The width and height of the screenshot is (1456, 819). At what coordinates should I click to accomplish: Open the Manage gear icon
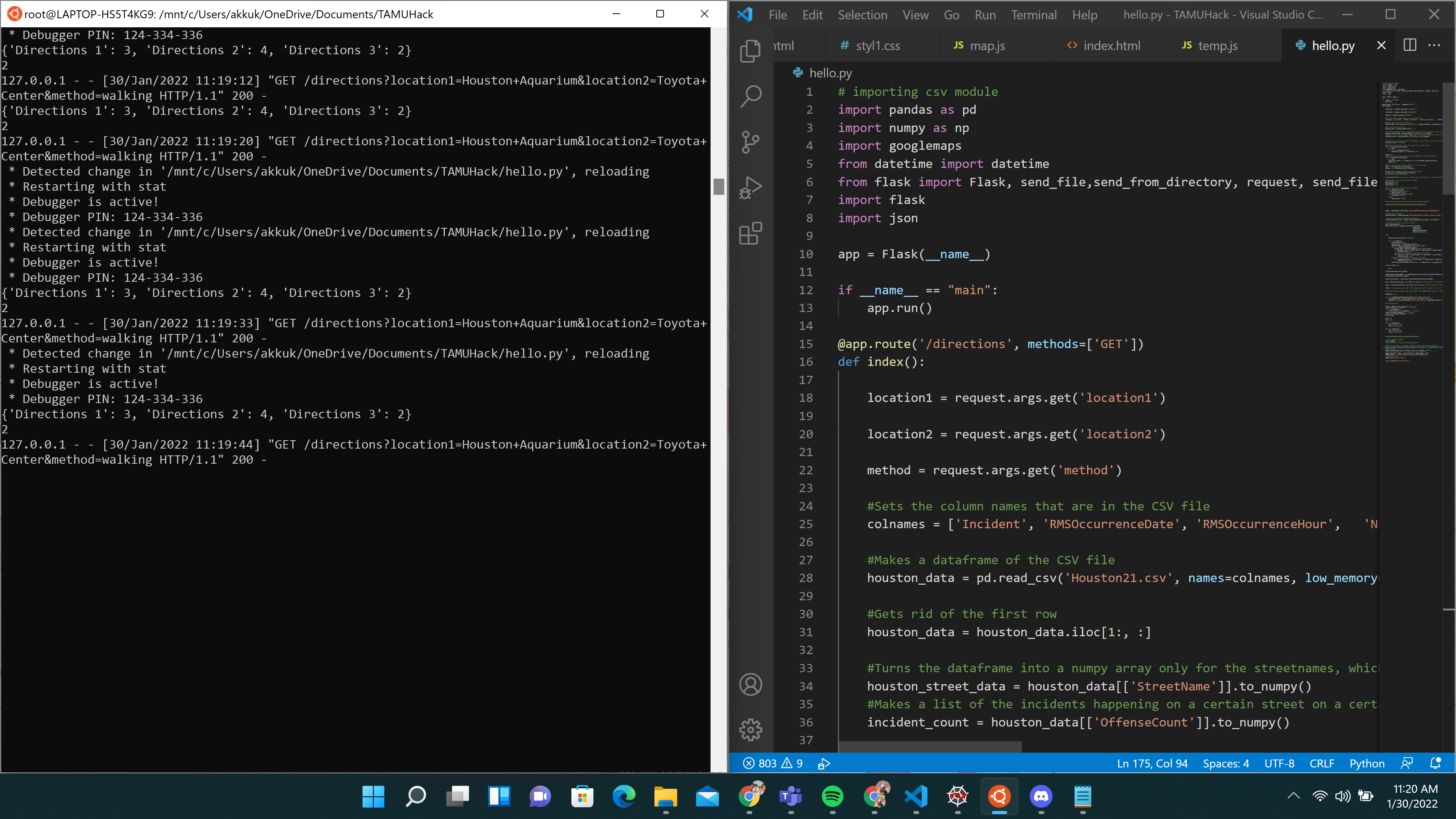(x=750, y=730)
